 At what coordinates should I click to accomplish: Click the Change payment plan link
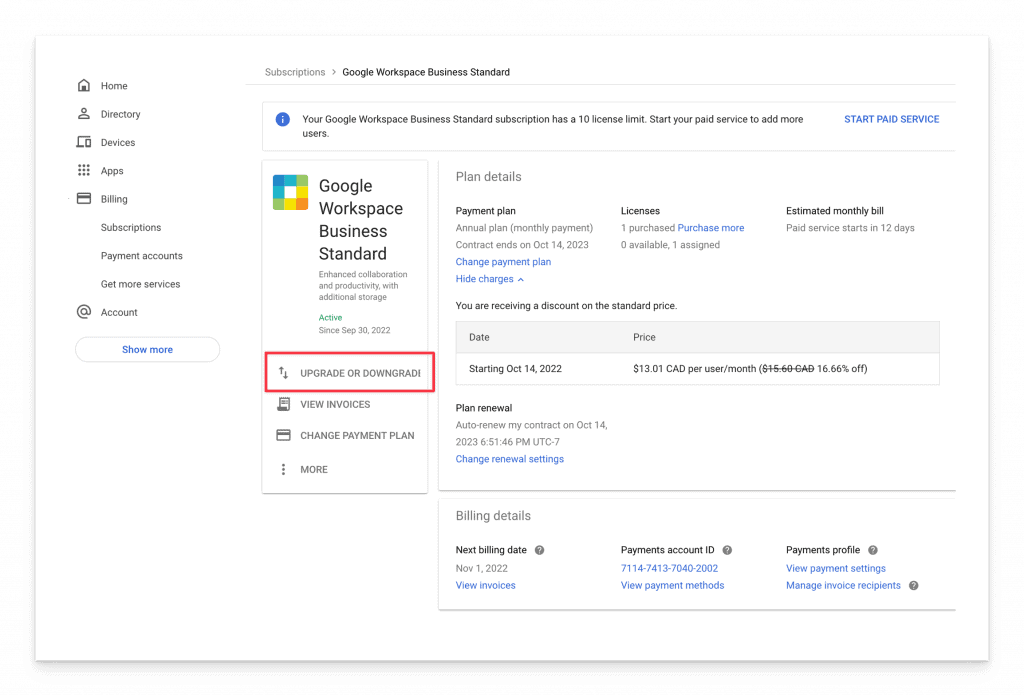[503, 262]
